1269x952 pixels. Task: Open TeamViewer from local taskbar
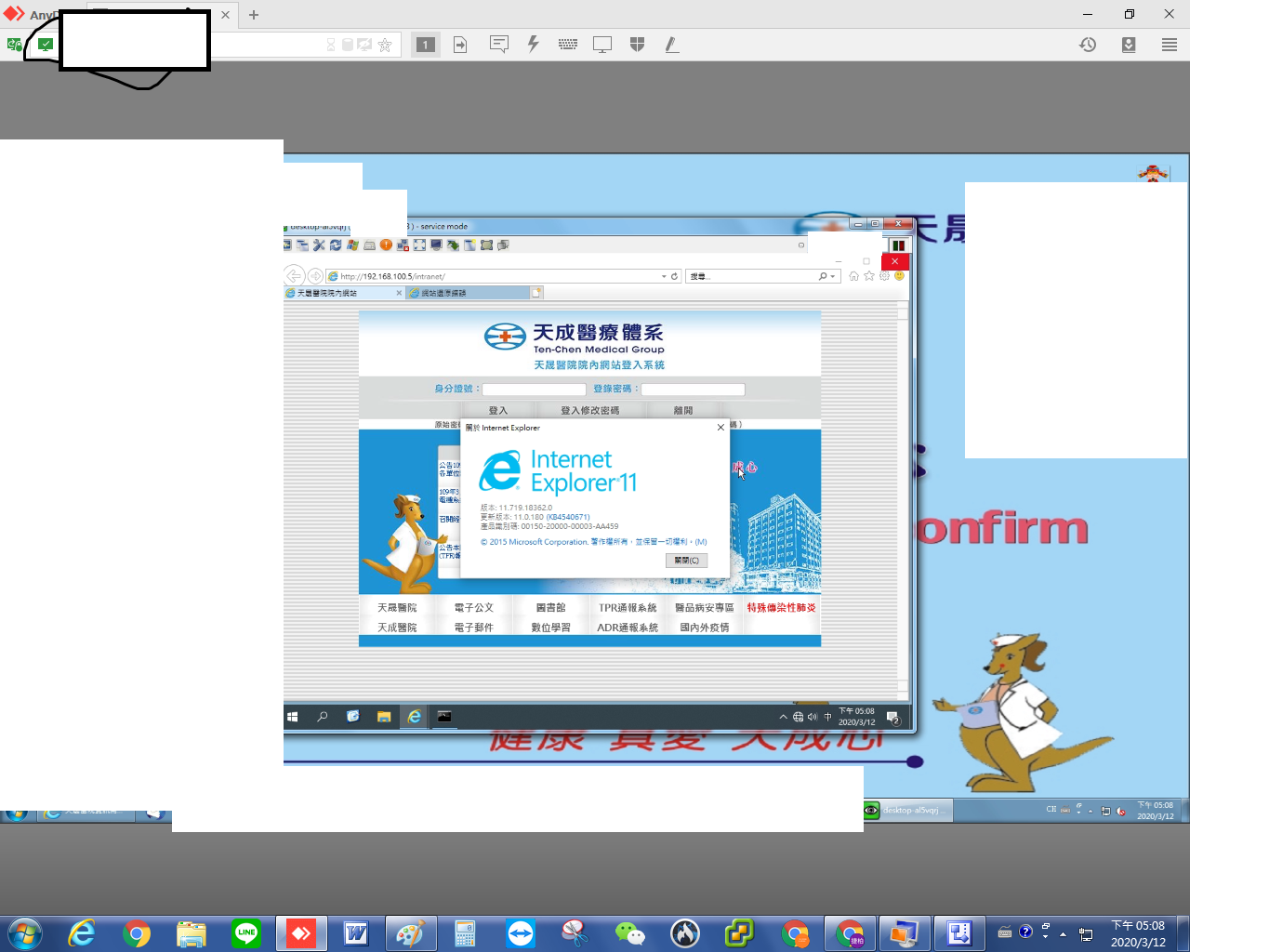(x=521, y=933)
